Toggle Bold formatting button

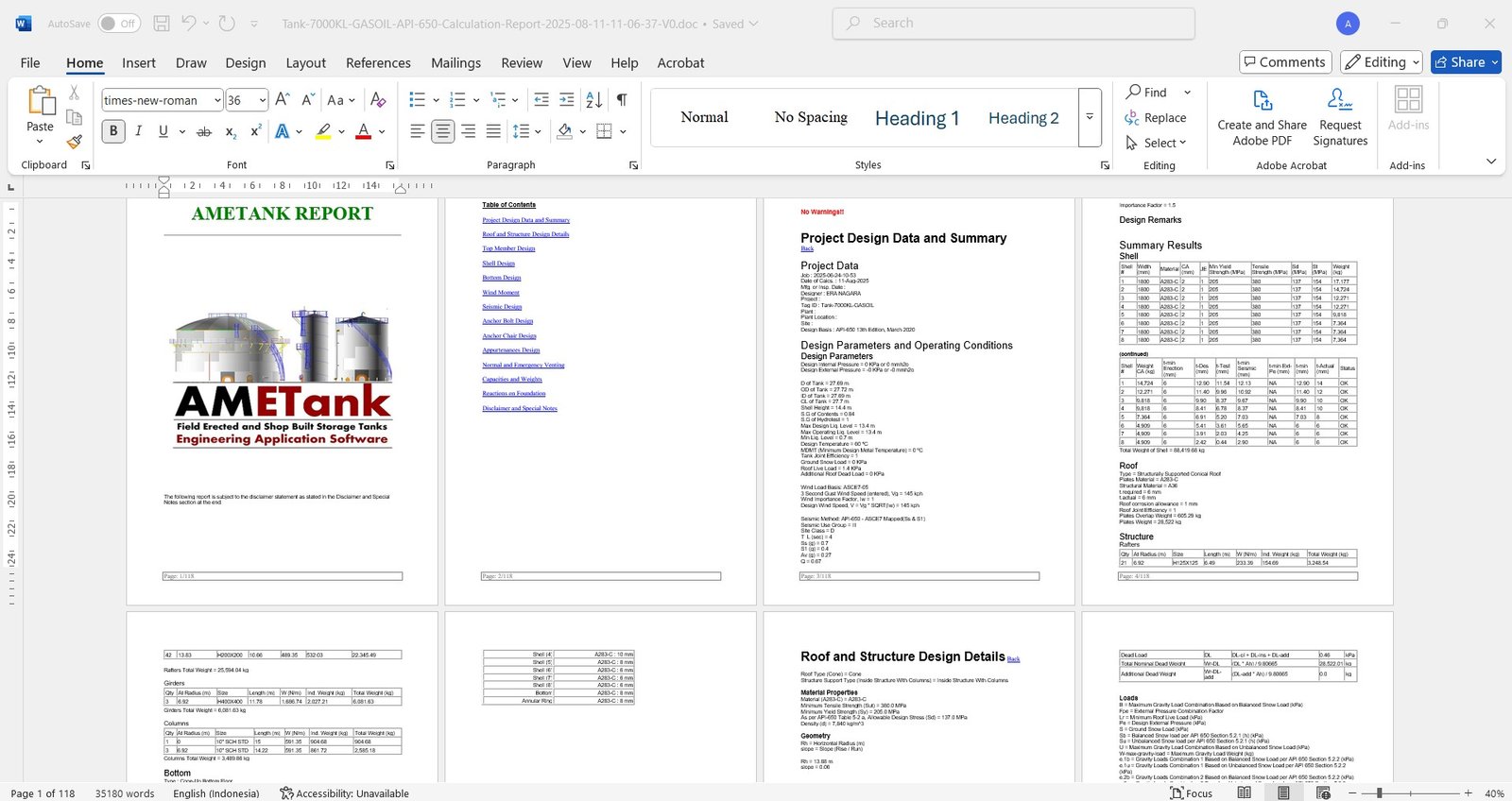pos(113,131)
